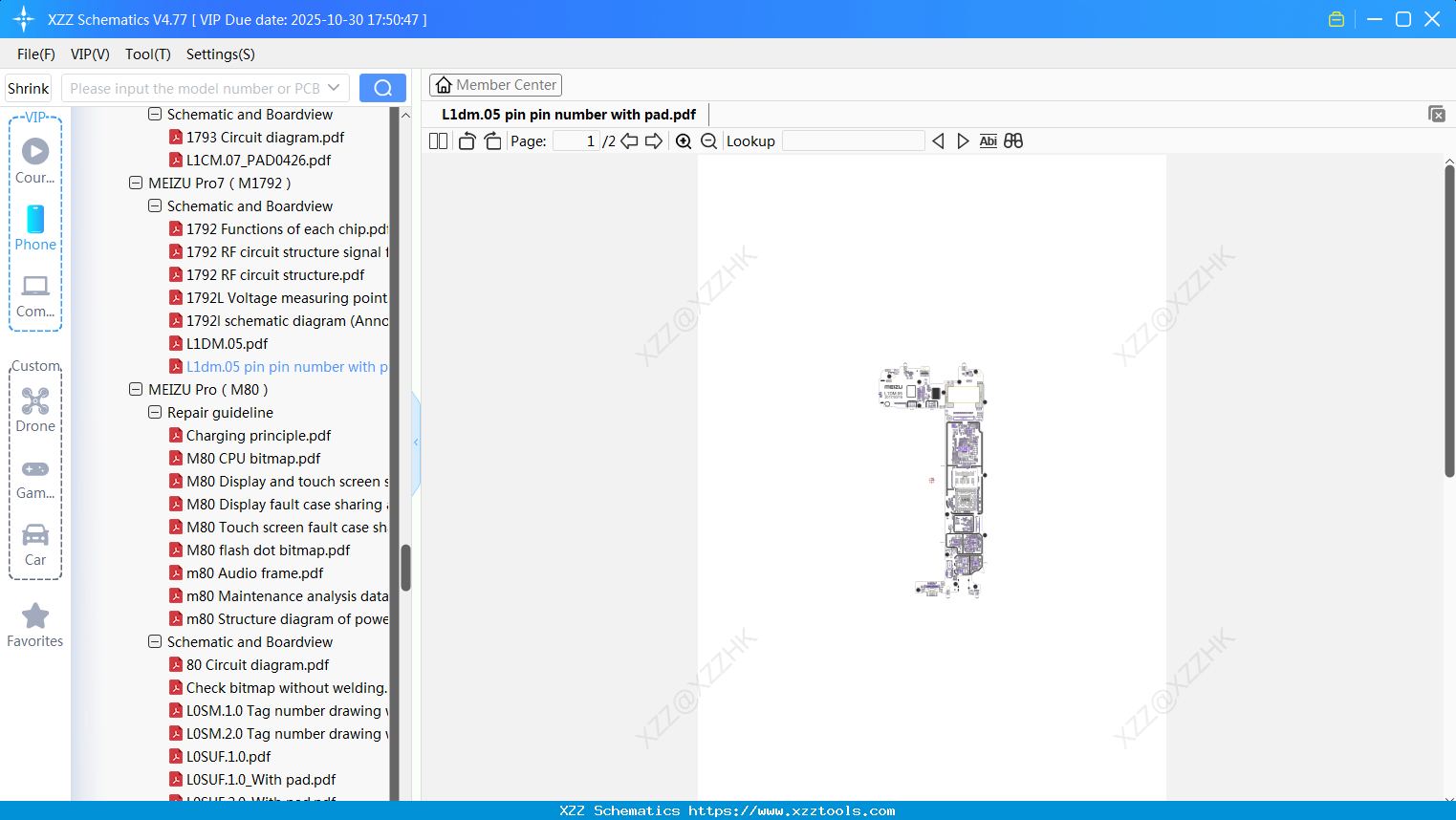Click the XZZ Schematics app logo

coord(24,19)
